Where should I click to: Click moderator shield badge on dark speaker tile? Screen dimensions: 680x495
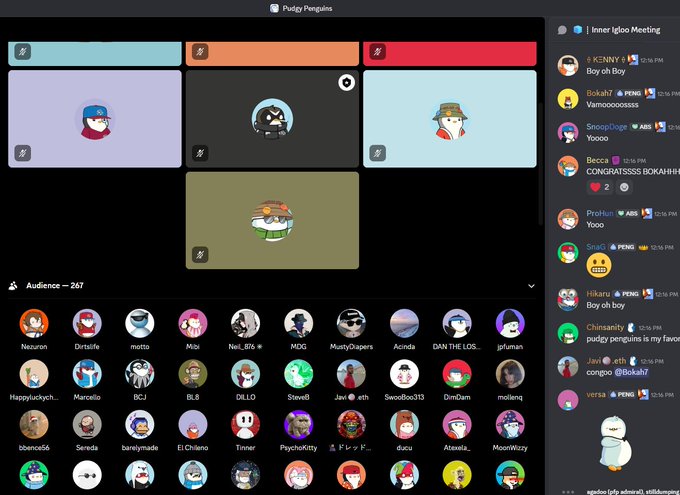pyautogui.click(x=347, y=82)
